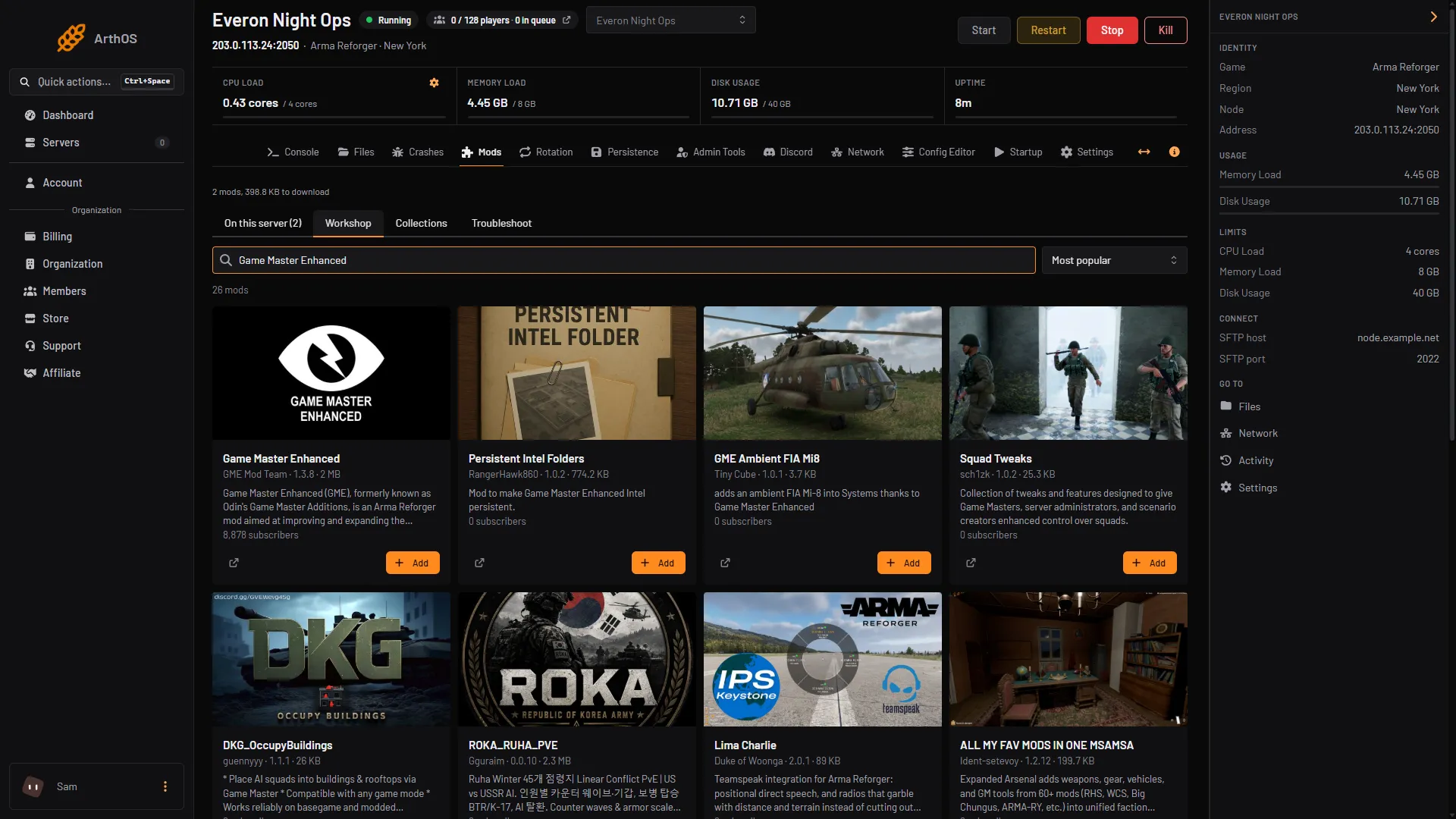Open the Most popular sort dropdown

click(x=1114, y=260)
